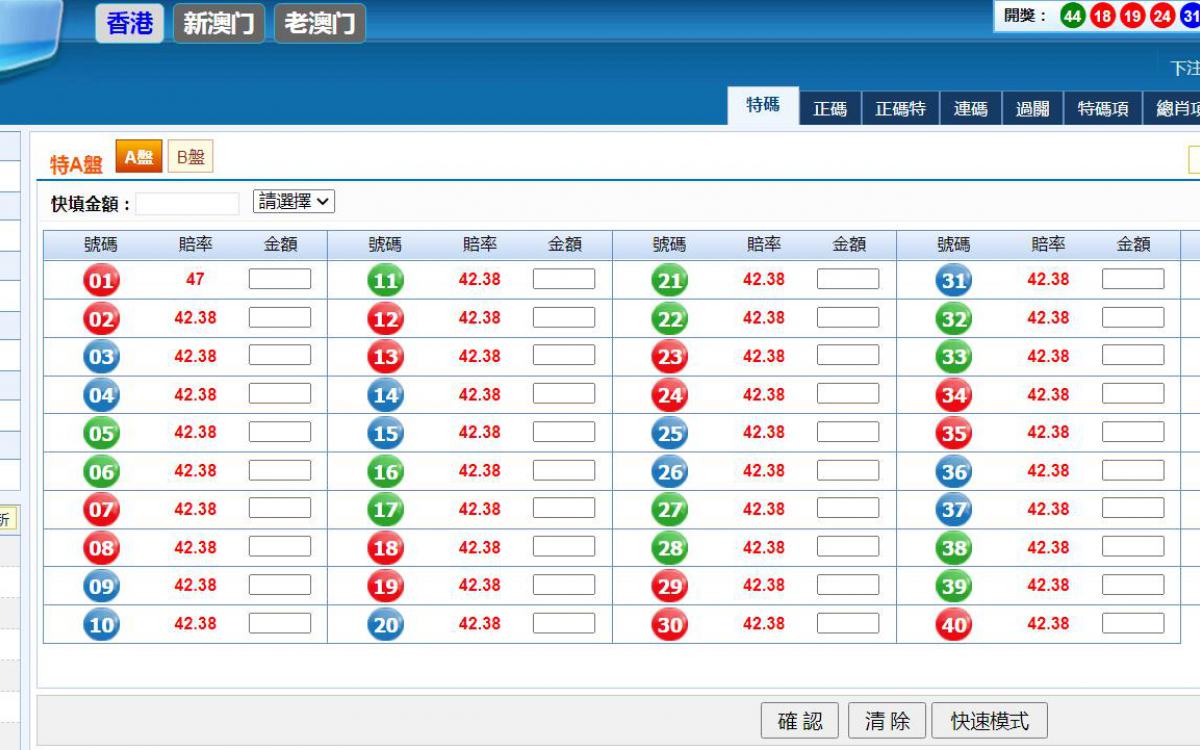Viewport: 1200px width, 750px height.
Task: Open 快速模式
Action: click(x=989, y=721)
